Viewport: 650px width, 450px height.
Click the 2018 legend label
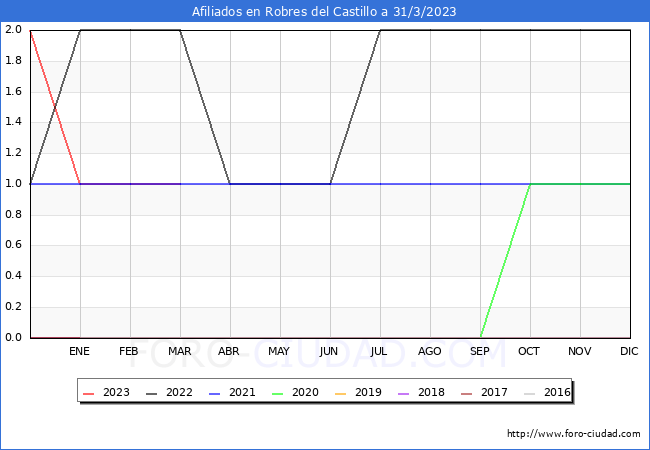click(x=431, y=392)
